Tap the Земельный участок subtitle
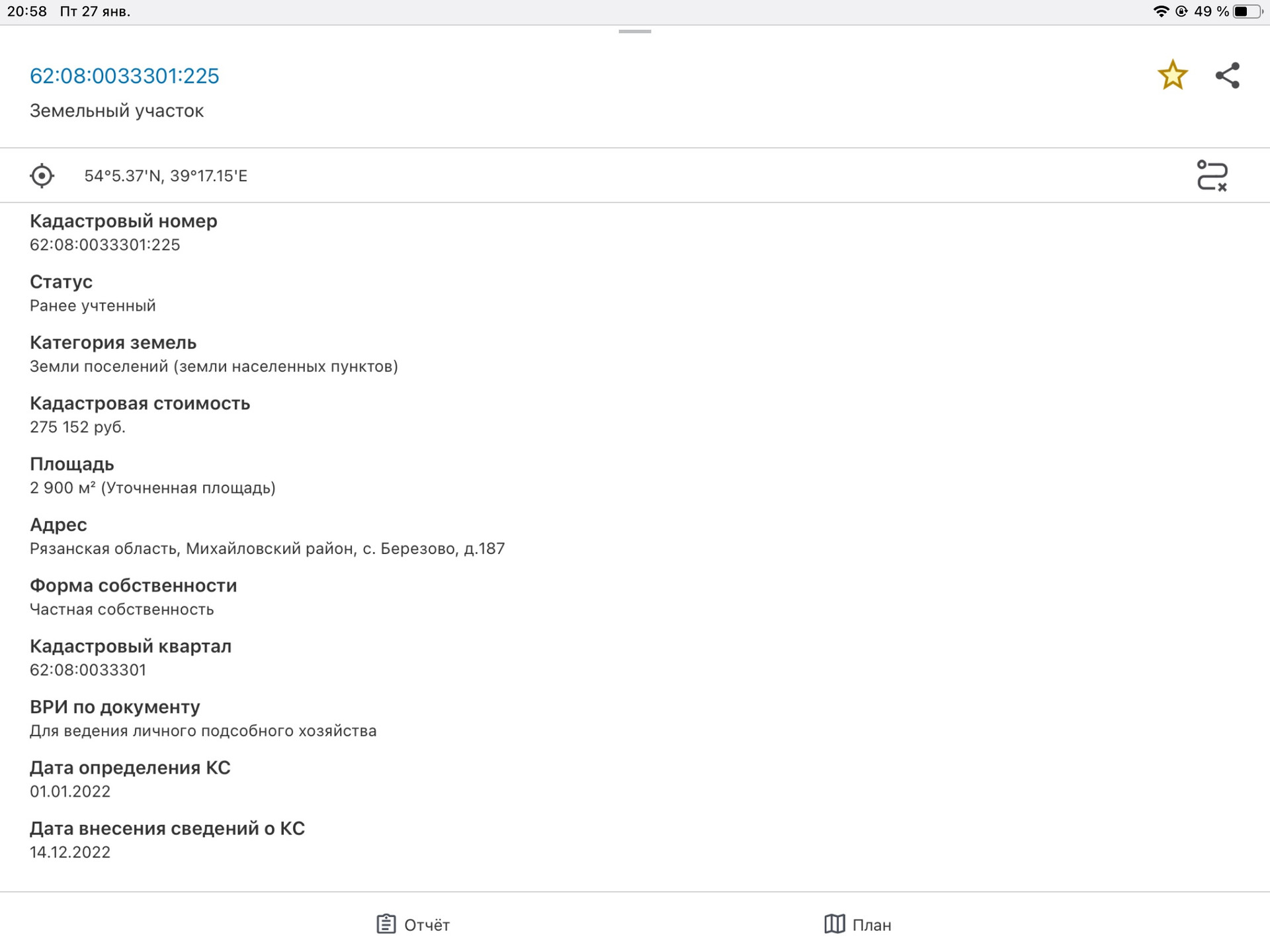 116,111
